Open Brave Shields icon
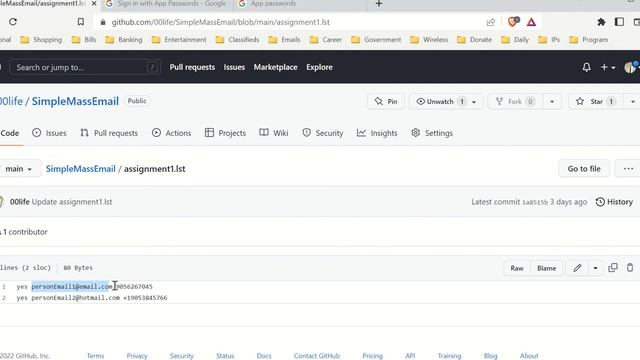The width and height of the screenshot is (640, 360). tap(513, 22)
